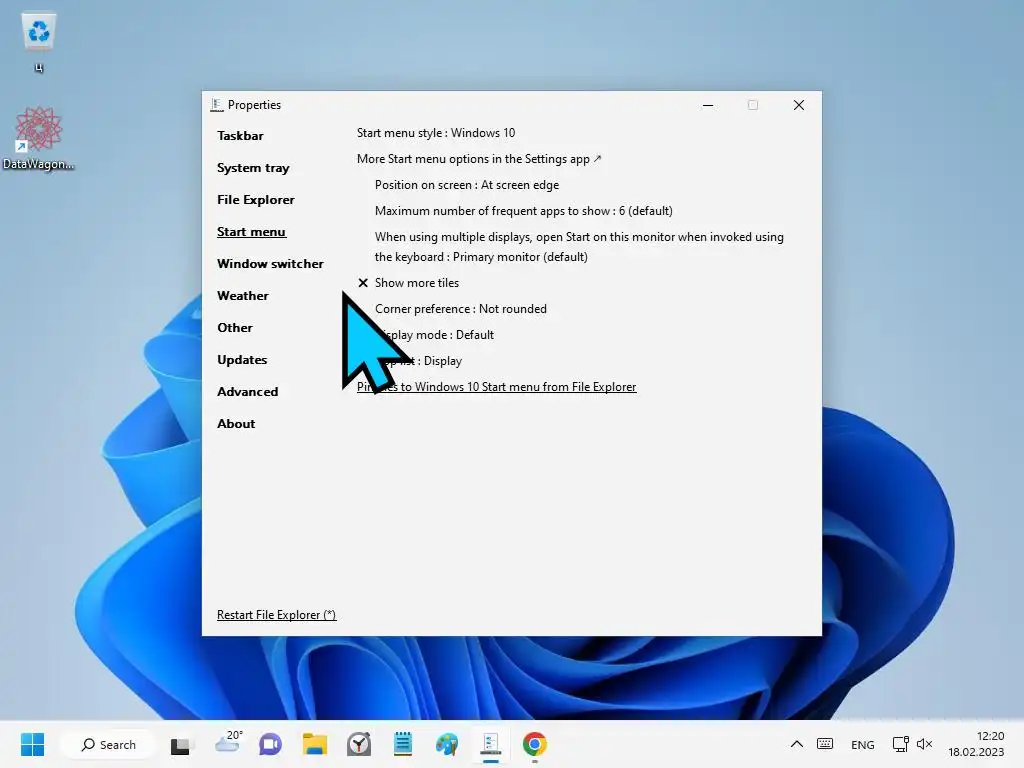The height and width of the screenshot is (768, 1024).
Task: Change Corner preference setting
Action: (460, 309)
